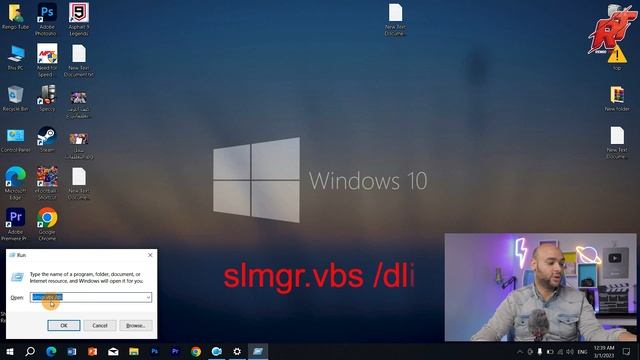The width and height of the screenshot is (640, 360).
Task: Open File Explorer from the taskbar
Action: point(134,351)
